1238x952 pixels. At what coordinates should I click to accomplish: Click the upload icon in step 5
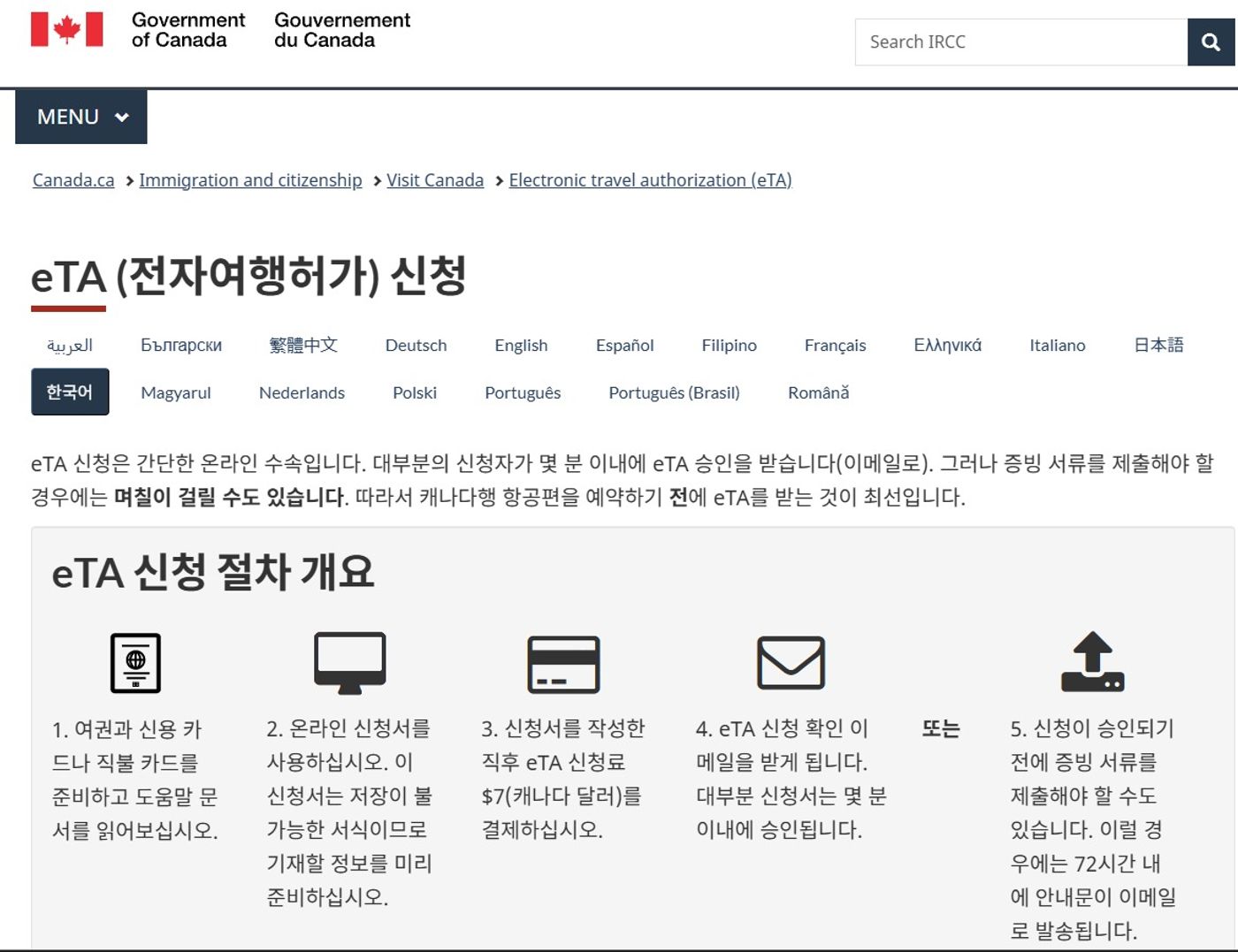tap(1093, 661)
